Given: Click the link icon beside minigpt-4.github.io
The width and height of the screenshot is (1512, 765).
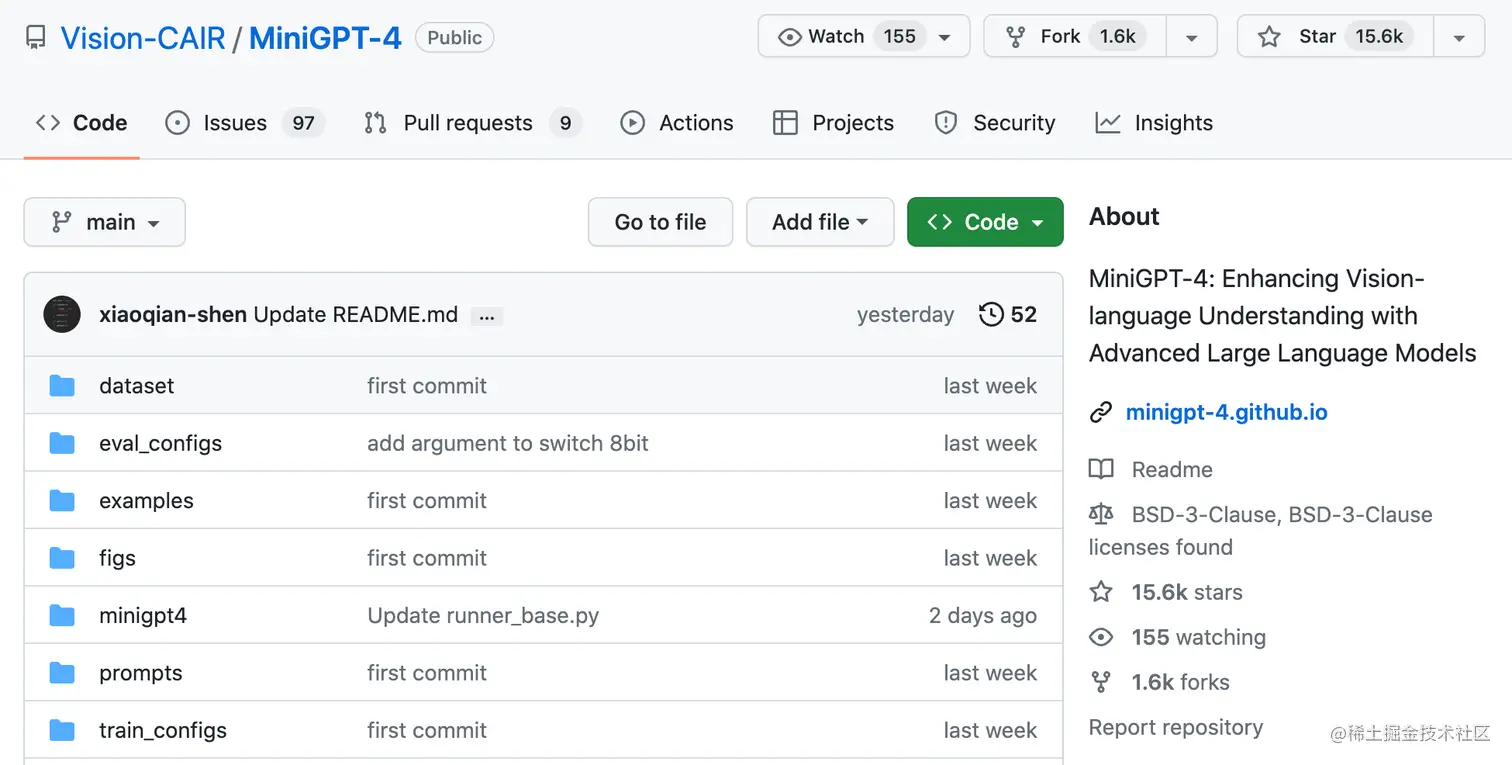Looking at the screenshot, I should point(1101,412).
